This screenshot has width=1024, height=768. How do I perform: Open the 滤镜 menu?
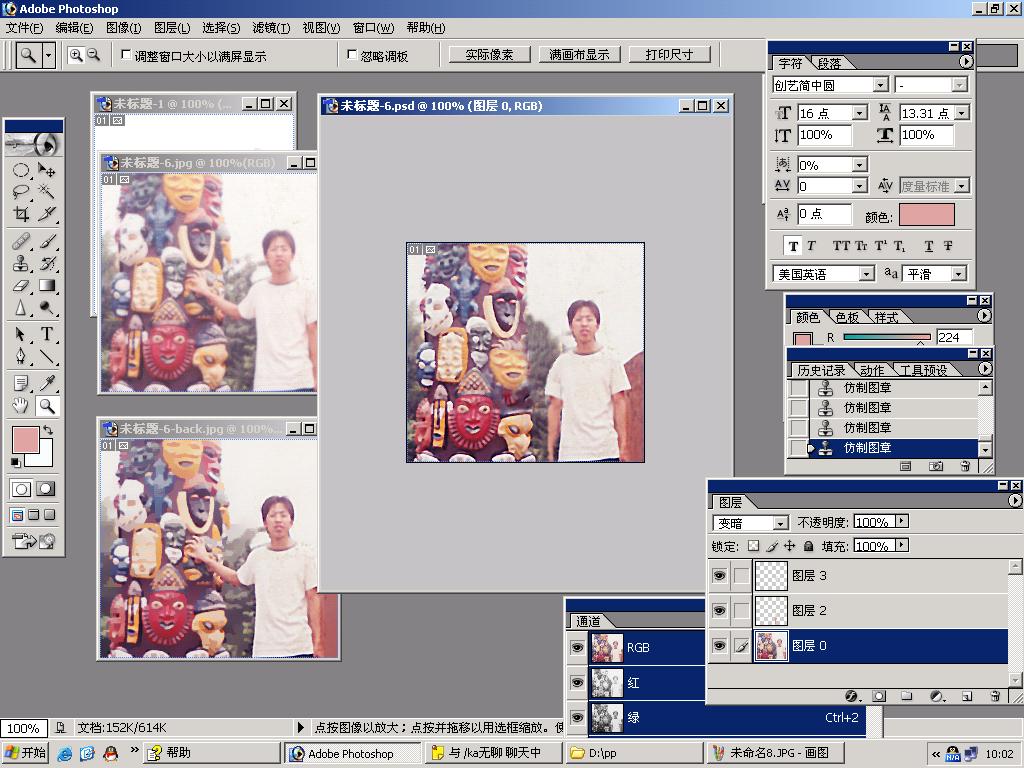pos(270,28)
